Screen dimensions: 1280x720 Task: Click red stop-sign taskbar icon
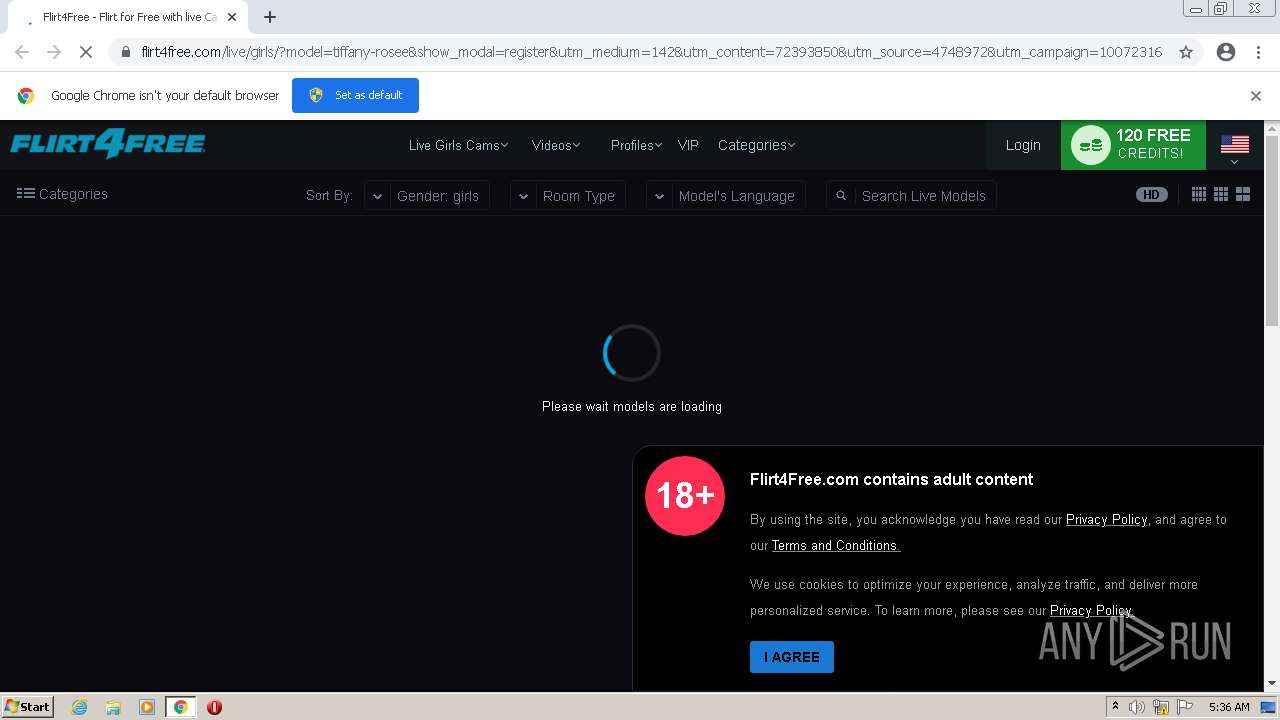coord(214,707)
